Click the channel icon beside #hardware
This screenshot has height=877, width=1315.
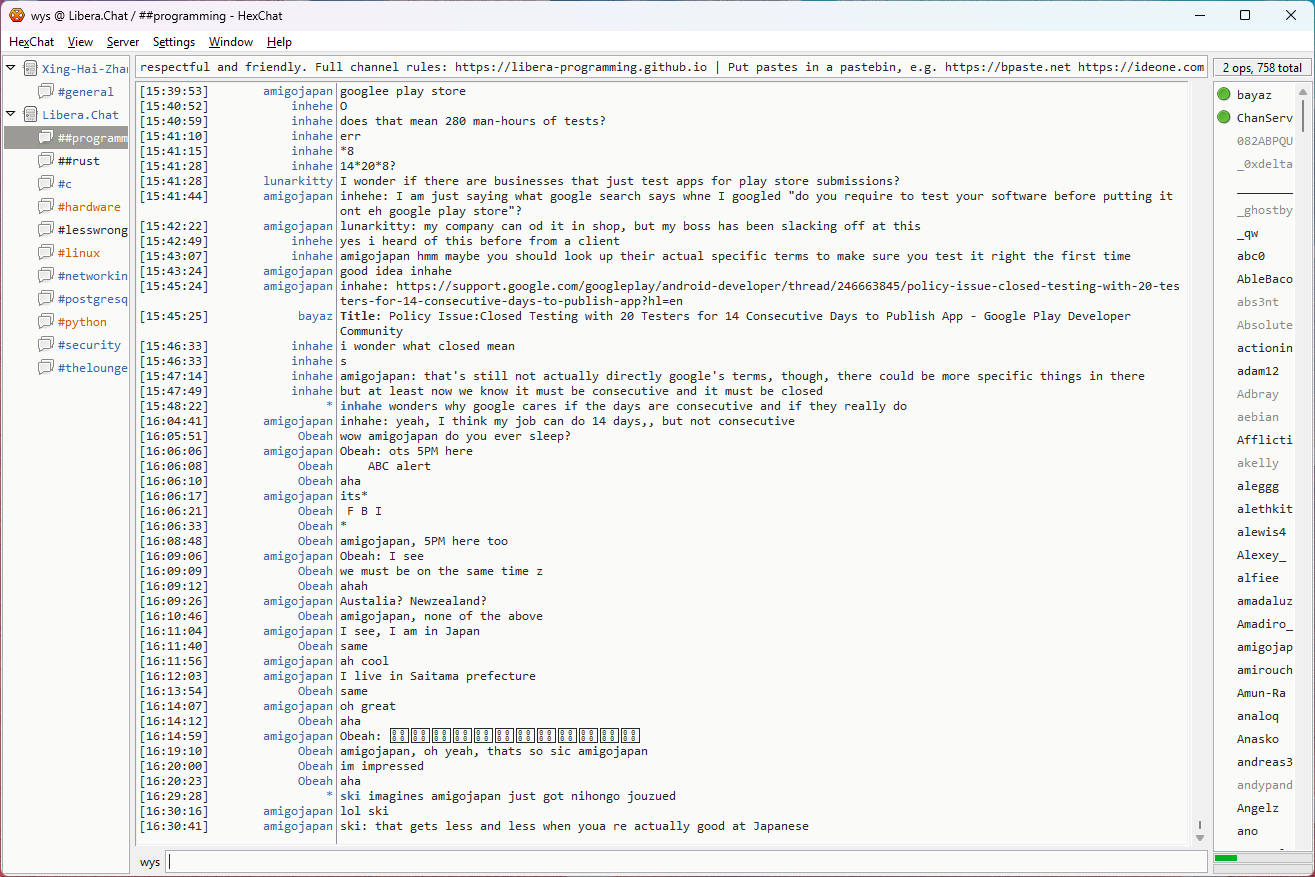(45, 207)
